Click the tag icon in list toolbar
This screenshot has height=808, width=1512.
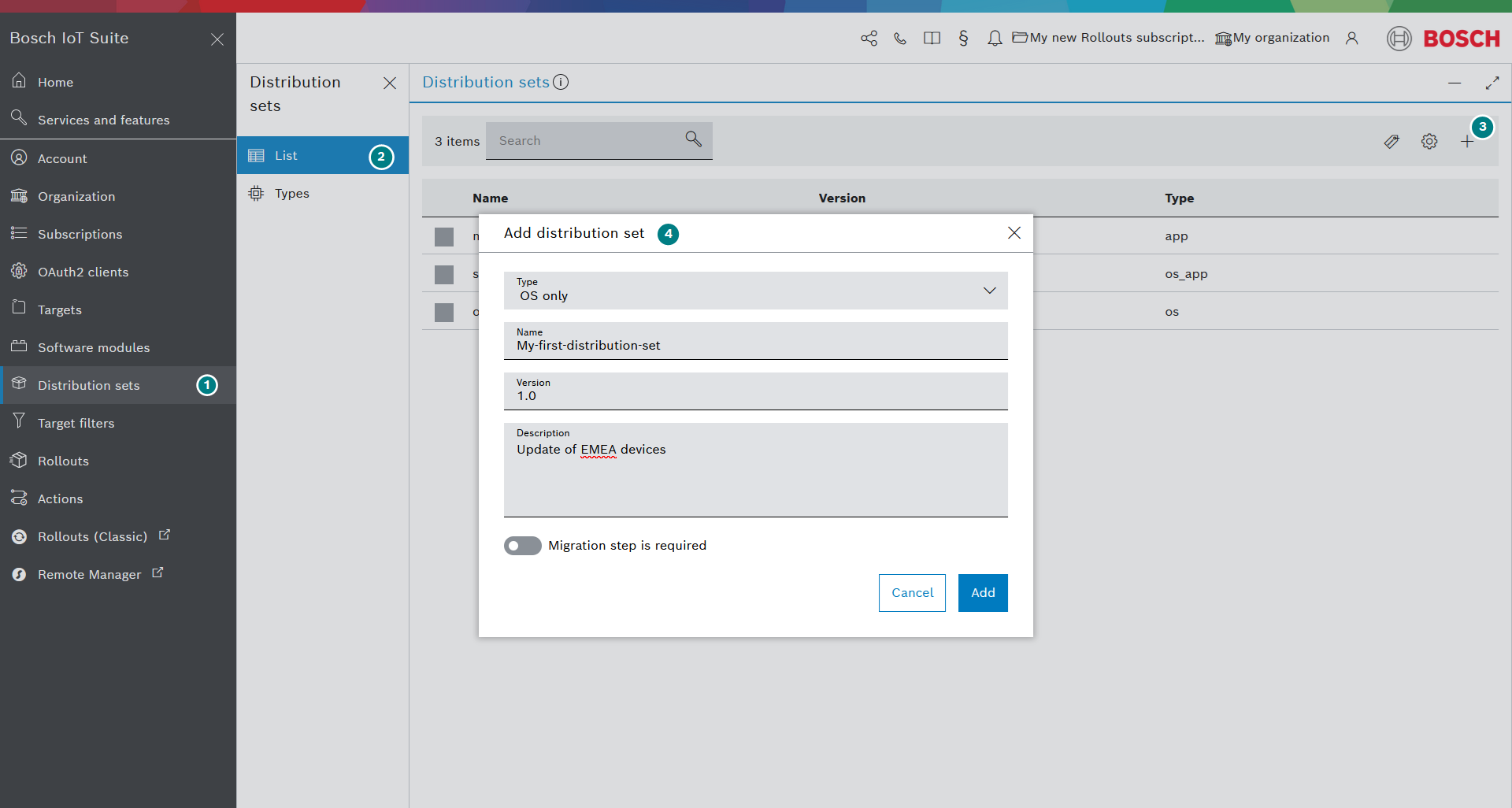click(x=1392, y=141)
